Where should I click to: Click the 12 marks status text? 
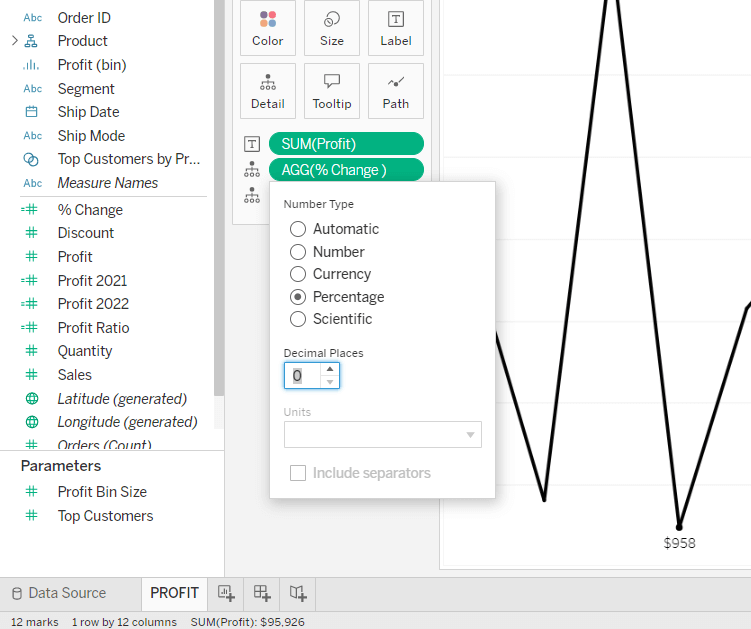coord(34,622)
